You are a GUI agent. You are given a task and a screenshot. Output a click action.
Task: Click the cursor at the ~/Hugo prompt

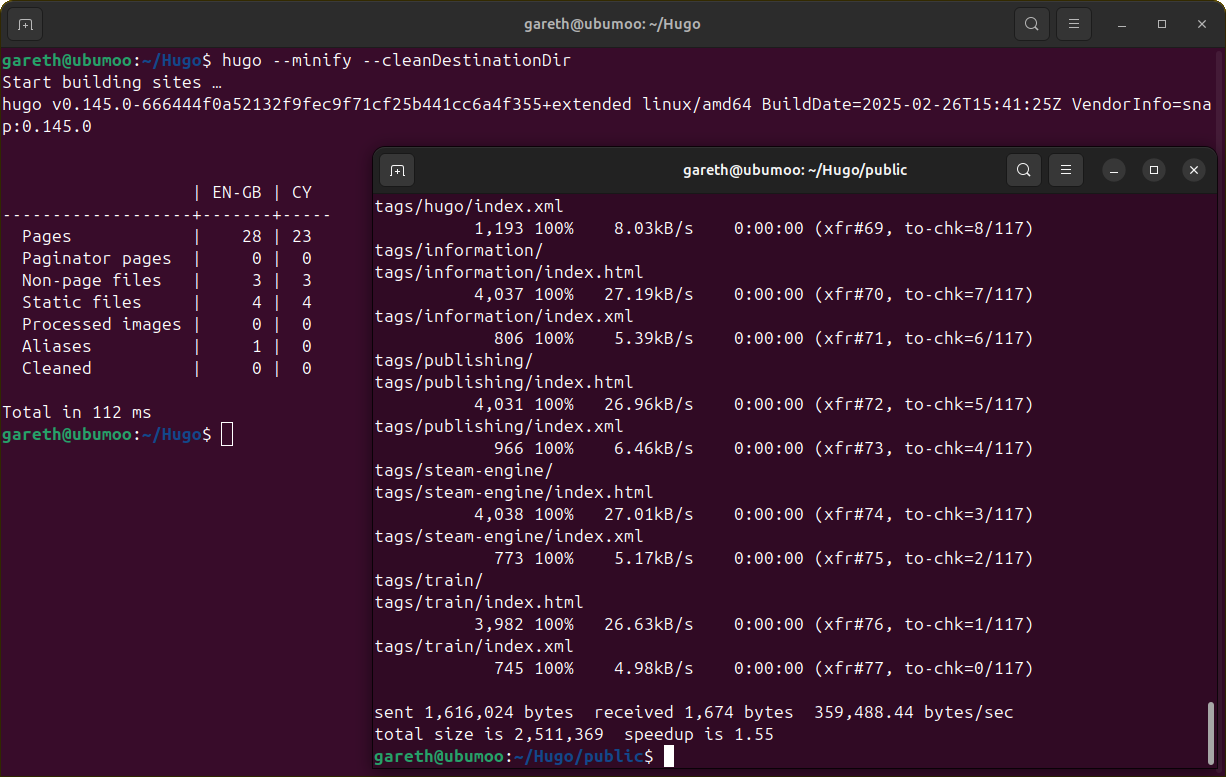(x=227, y=434)
